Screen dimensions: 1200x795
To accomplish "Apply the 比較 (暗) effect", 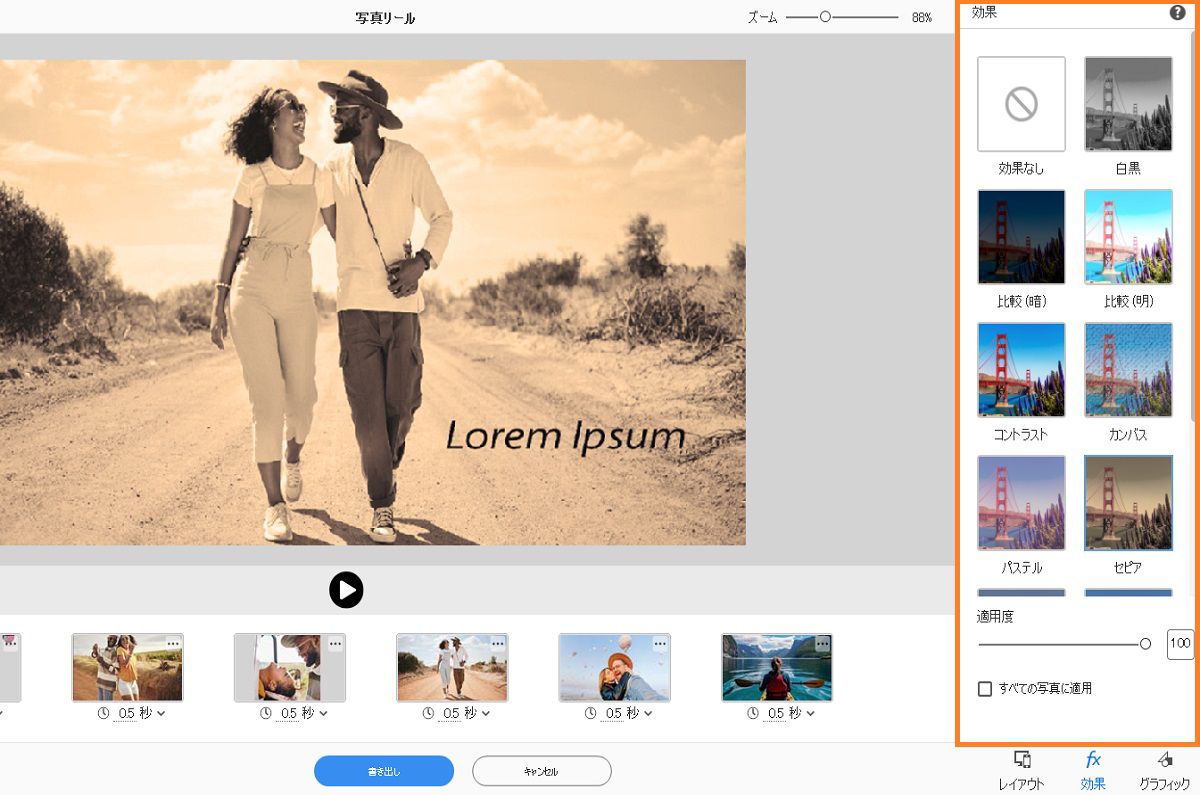I will pos(1021,237).
